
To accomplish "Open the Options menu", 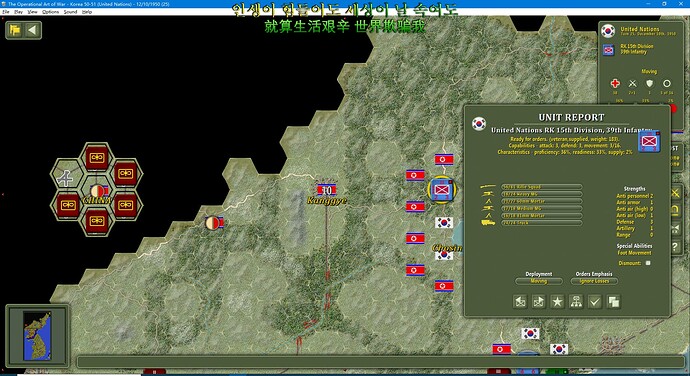I will pyautogui.click(x=50, y=12).
